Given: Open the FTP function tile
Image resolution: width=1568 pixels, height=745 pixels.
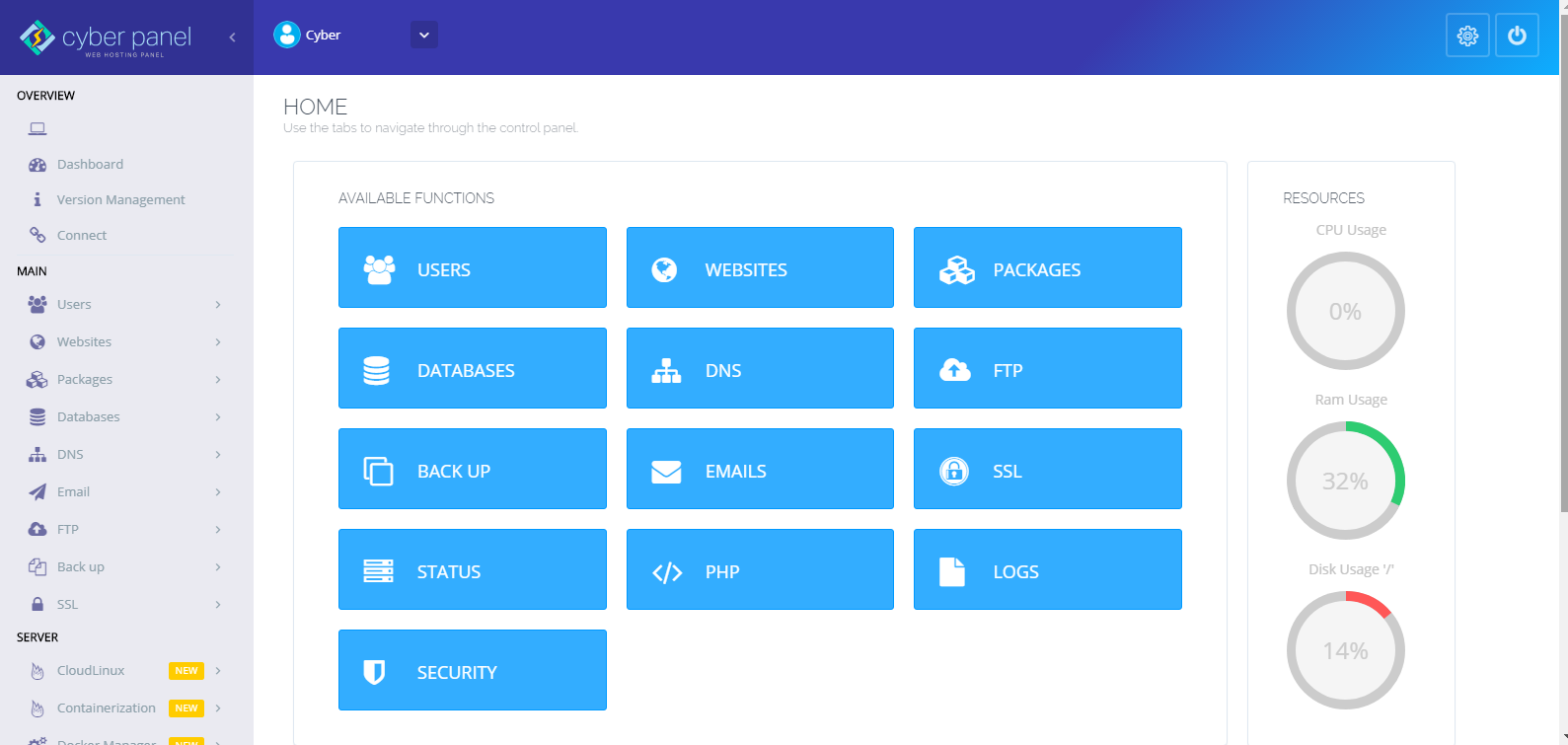Looking at the screenshot, I should 1048,368.
